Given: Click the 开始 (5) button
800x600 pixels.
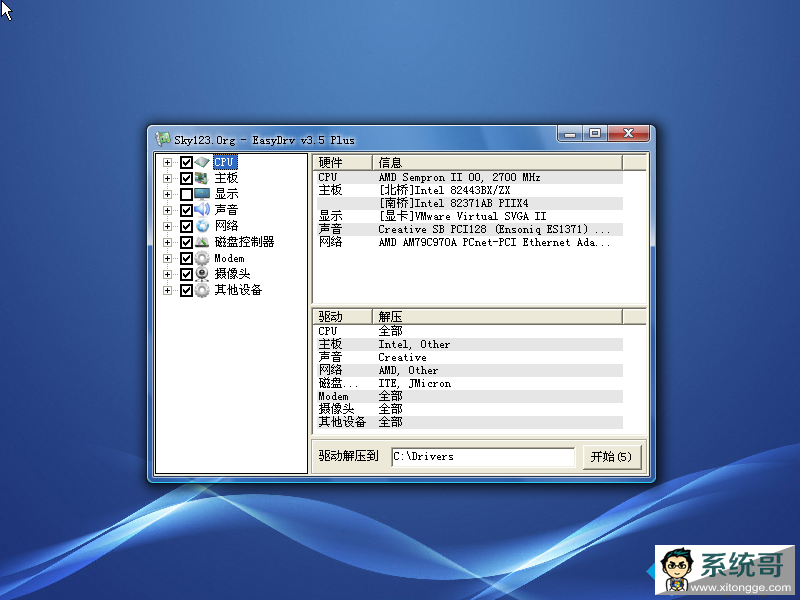Looking at the screenshot, I should click(611, 456).
